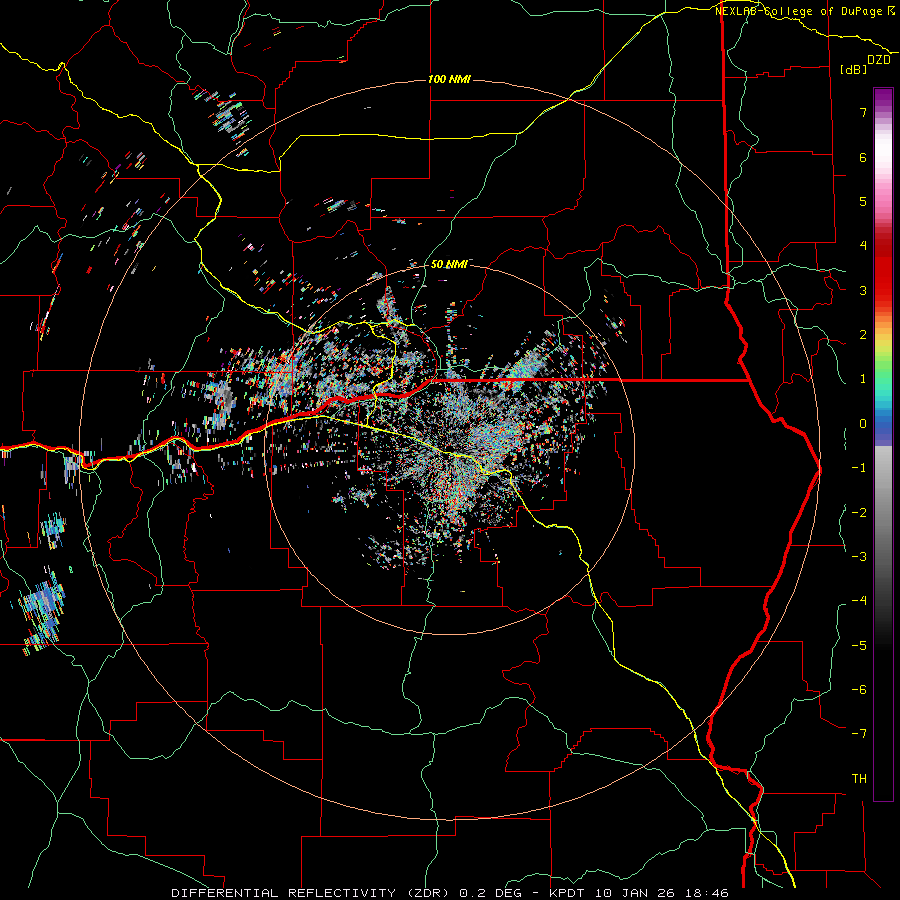
Task: Click the 7 dB value on color scale
Action: tap(863, 112)
